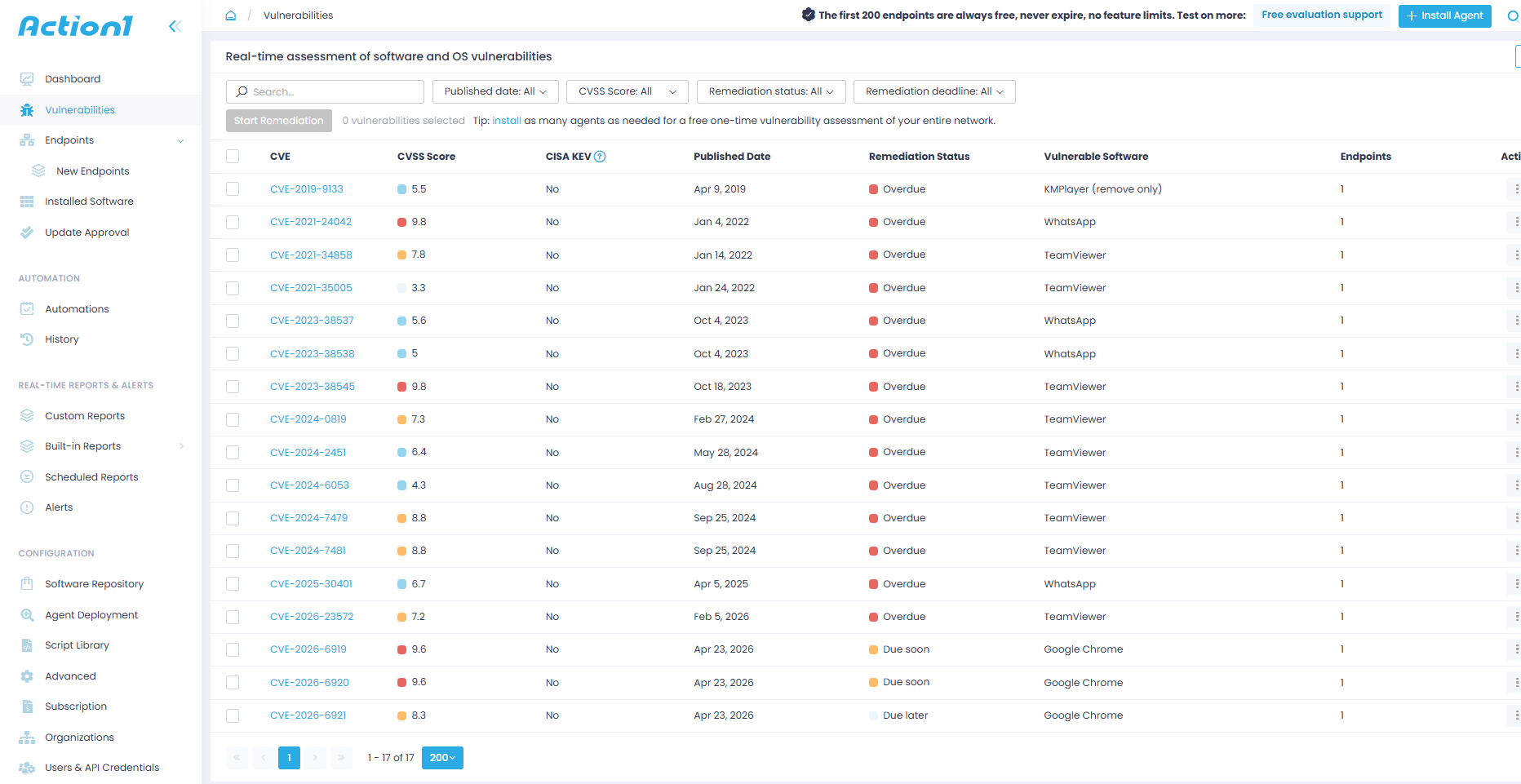Image resolution: width=1521 pixels, height=784 pixels.
Task: Open the CVE-2021-24042 link
Action: 311,222
